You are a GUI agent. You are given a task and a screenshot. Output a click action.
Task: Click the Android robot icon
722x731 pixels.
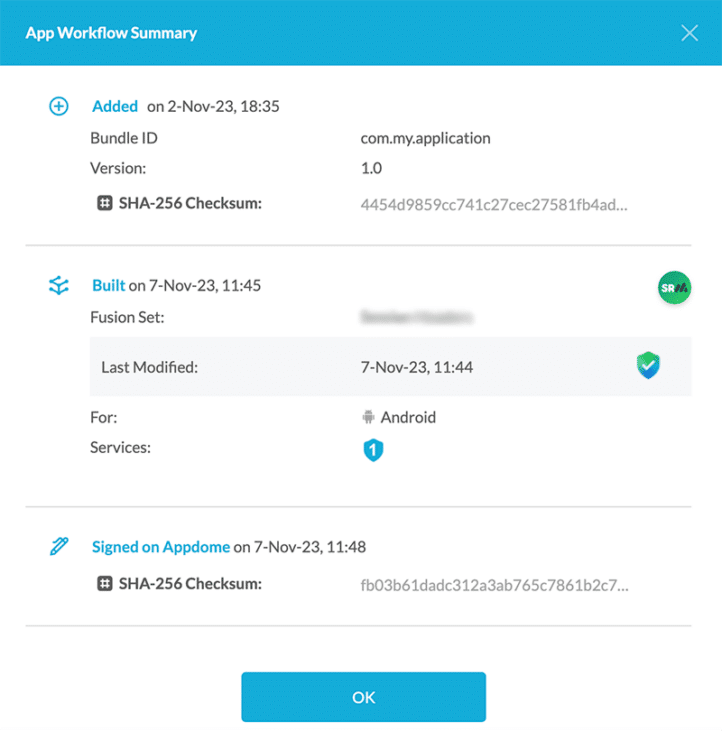coord(368,418)
